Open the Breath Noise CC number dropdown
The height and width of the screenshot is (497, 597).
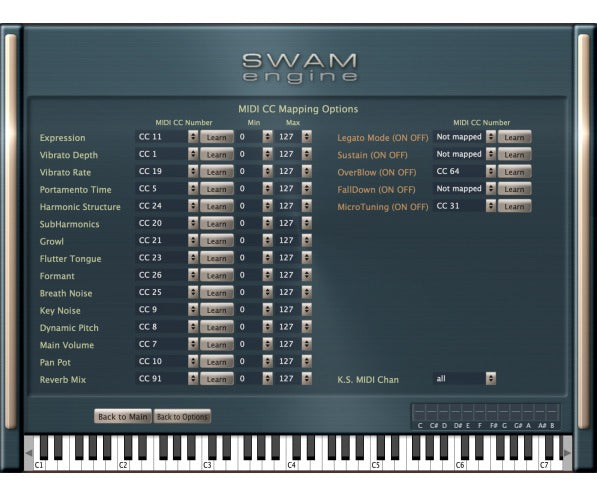(x=193, y=292)
